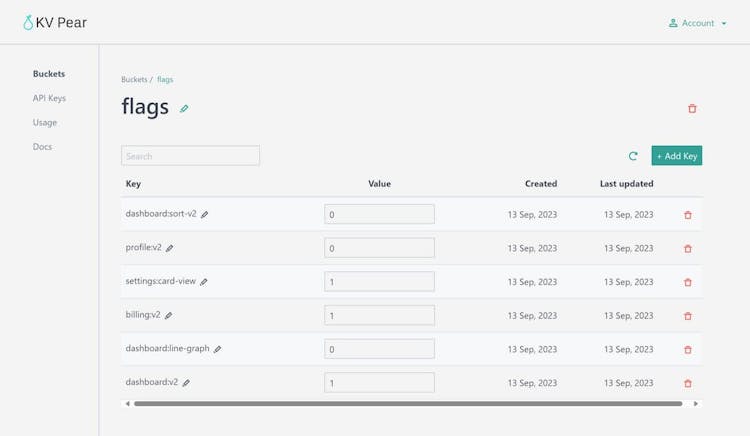Rename the dashboard:sort-v2 key using pencil icon
Screen dimensions: 750x436
205,214
